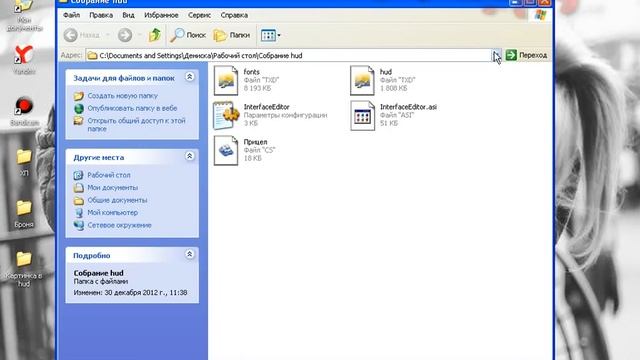Select the Bandicam desktop shortcut
640x360 pixels.
coord(24,111)
